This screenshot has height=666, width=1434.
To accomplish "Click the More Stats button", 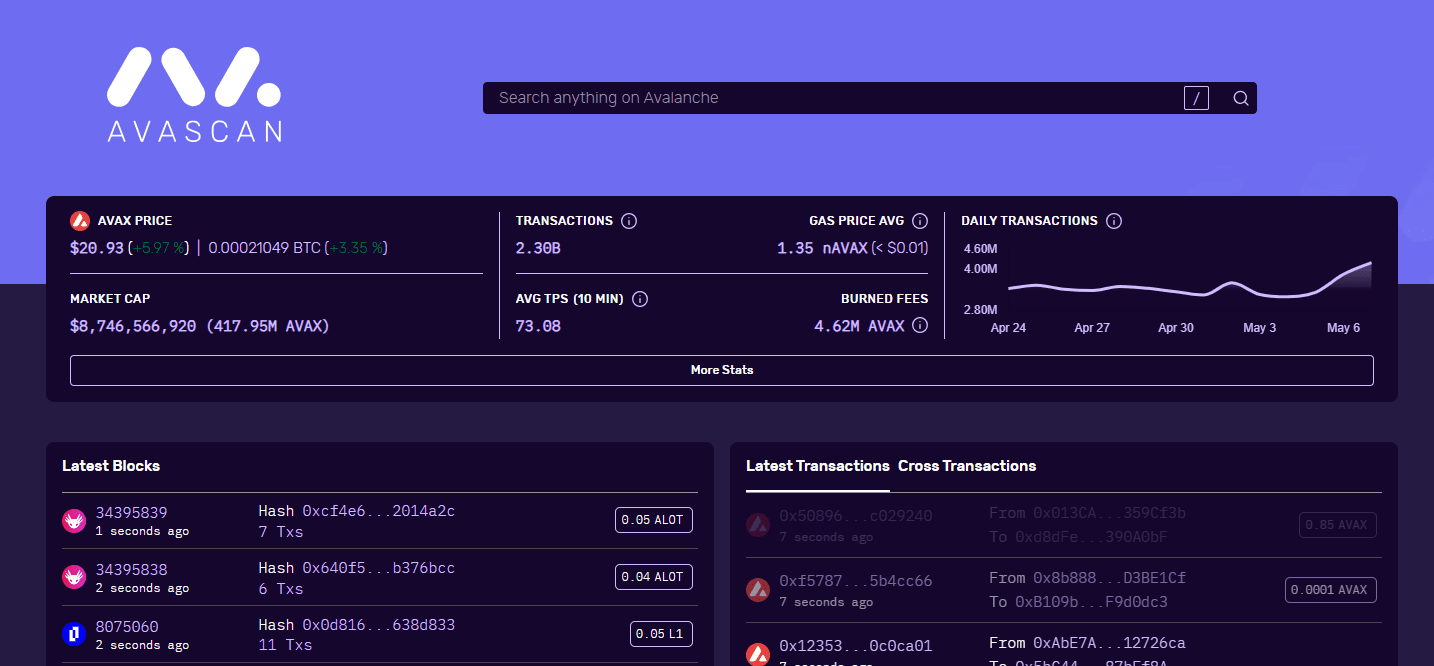I will 722,370.
